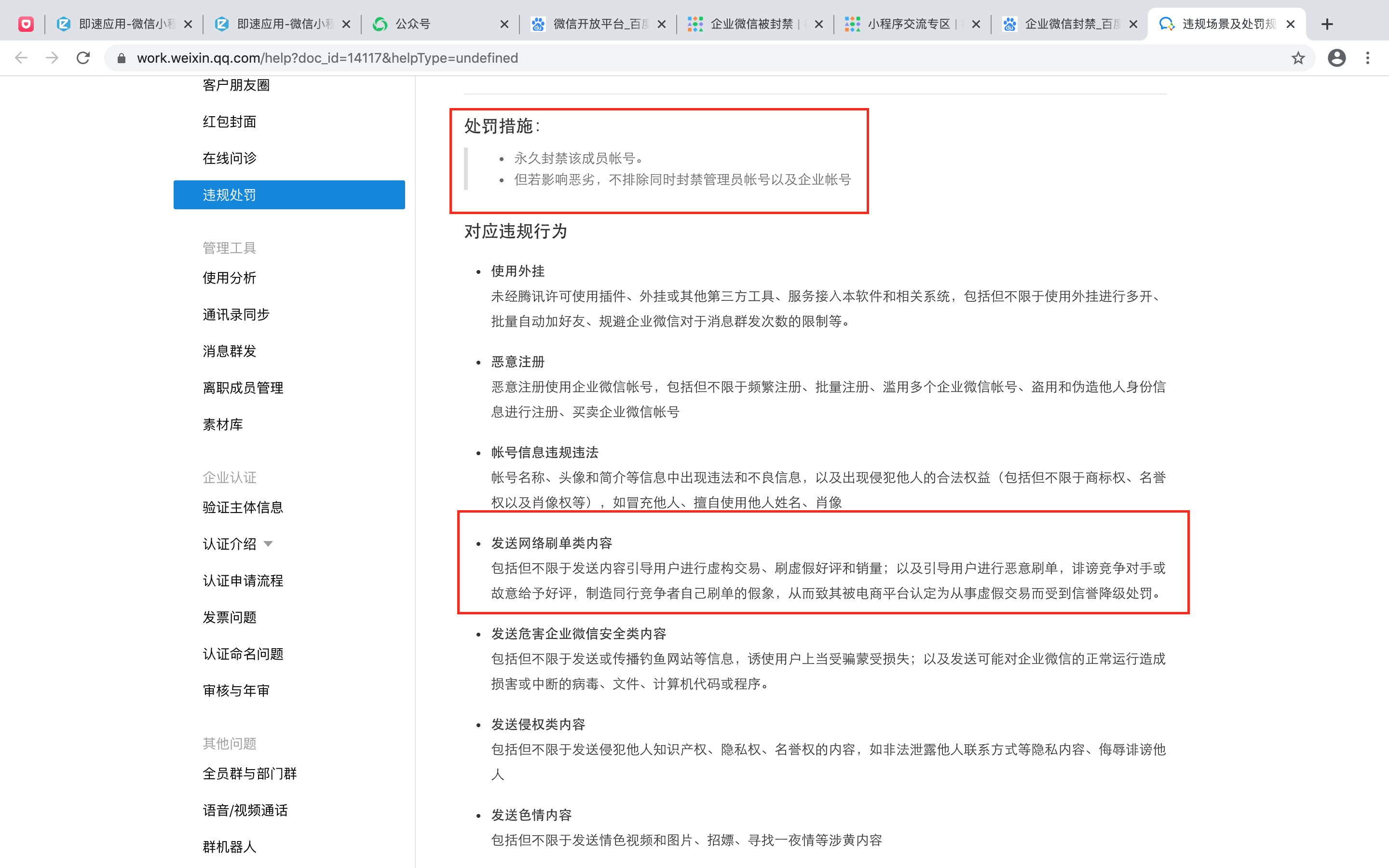
Task: Open 群机器人 in the sidebar
Action: 229,846
